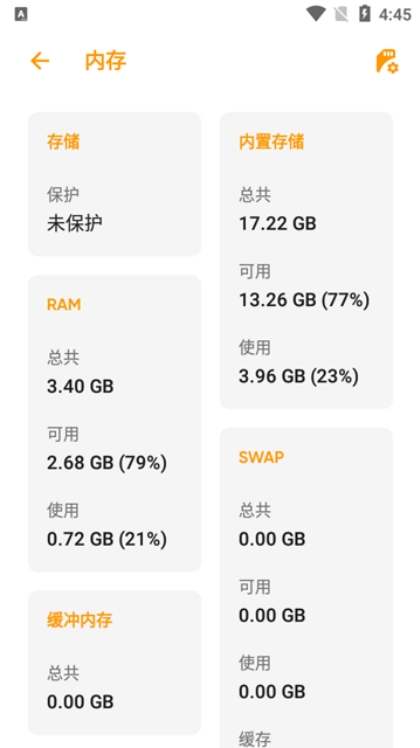Image resolution: width=420 pixels, height=748 pixels.
Task: Tap 13.26 GB (77%) available storage
Action: [x=304, y=300]
